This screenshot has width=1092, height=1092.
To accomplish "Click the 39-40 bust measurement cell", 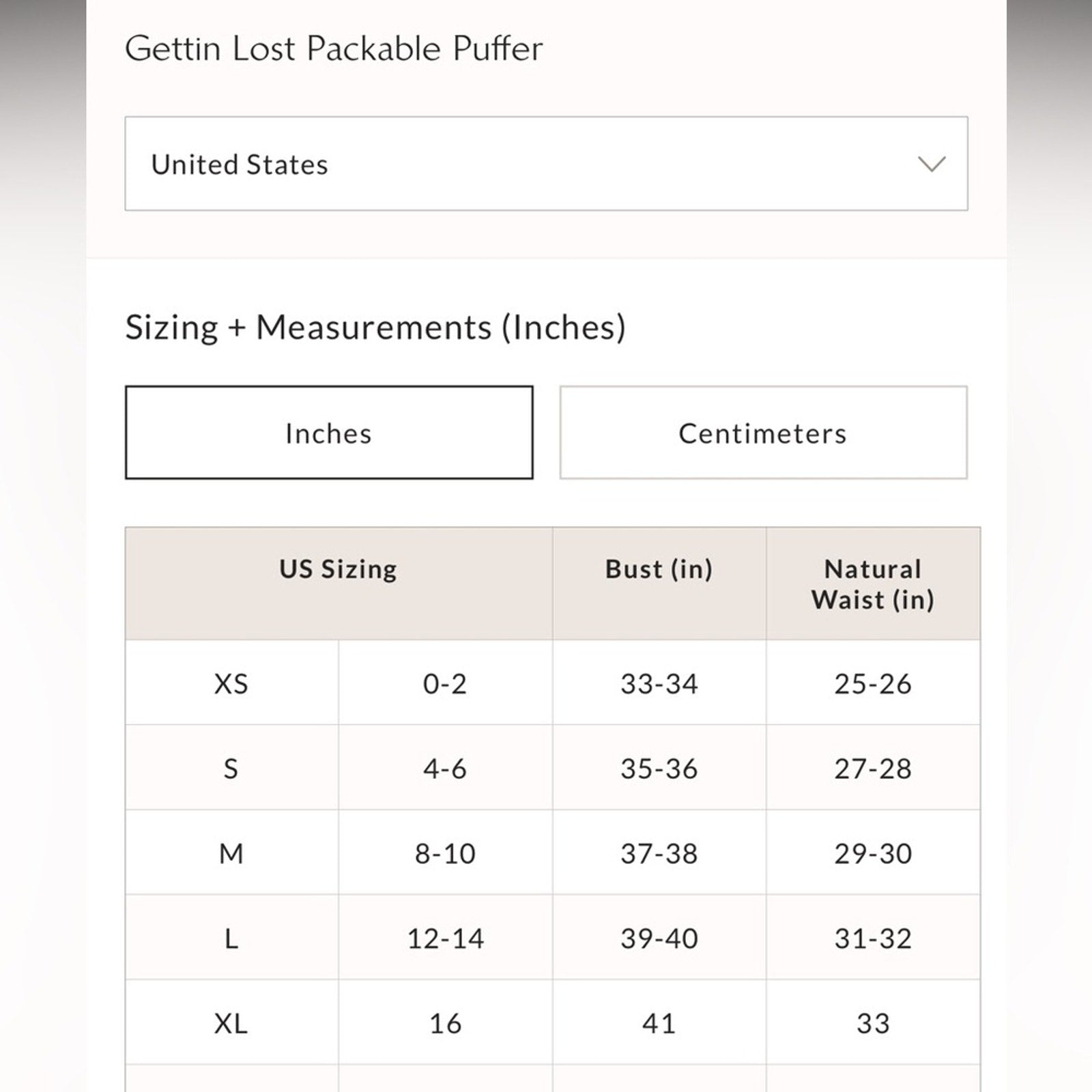I will point(659,938).
